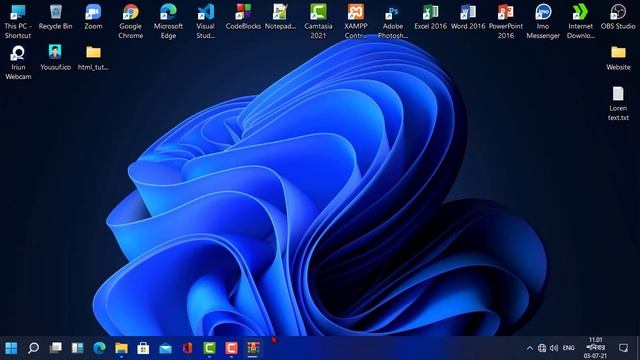Open Microsoft Store from the taskbar
The height and width of the screenshot is (360, 640).
pos(143,348)
